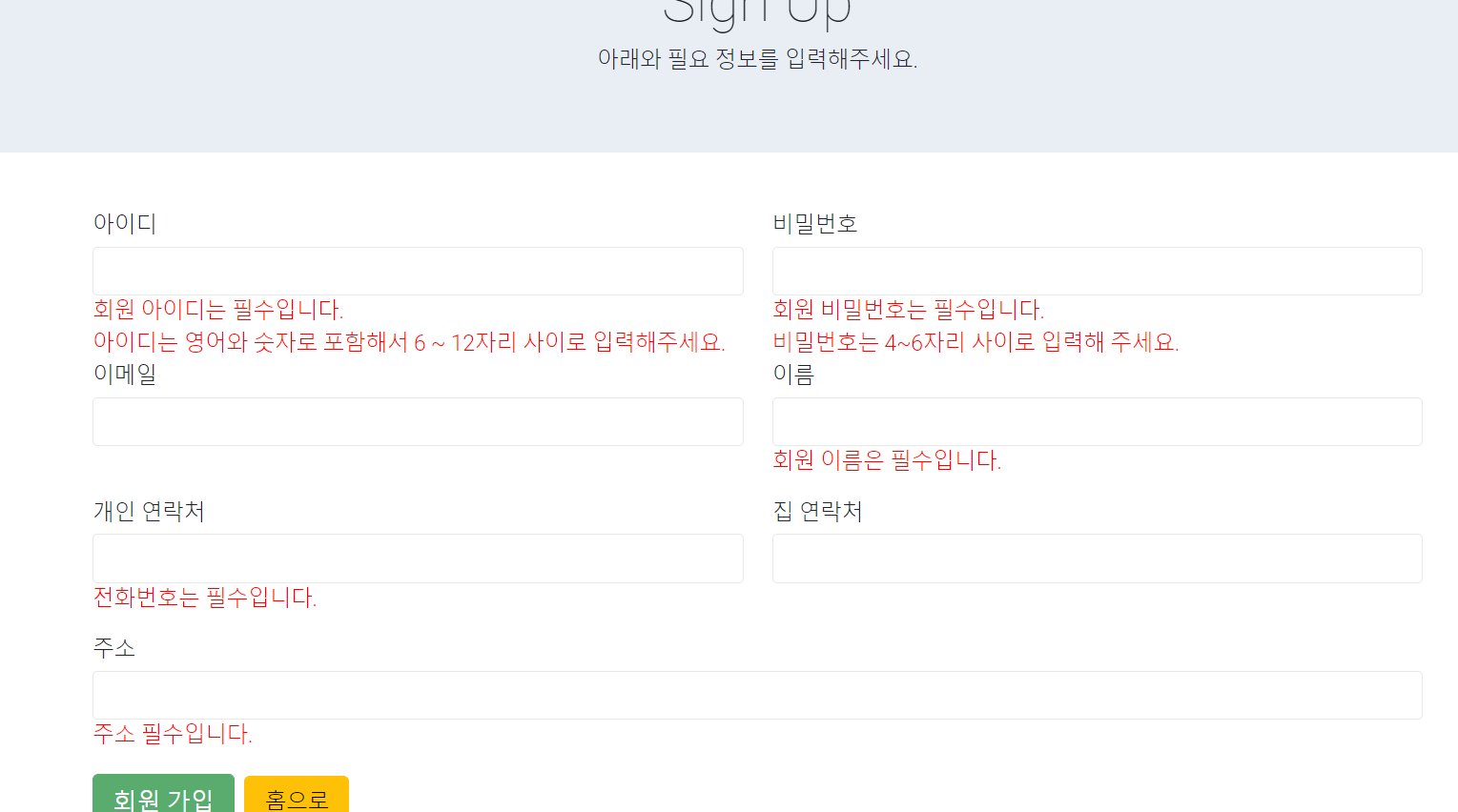Click the 전화번호는 필수입니다 error text

click(x=207, y=599)
